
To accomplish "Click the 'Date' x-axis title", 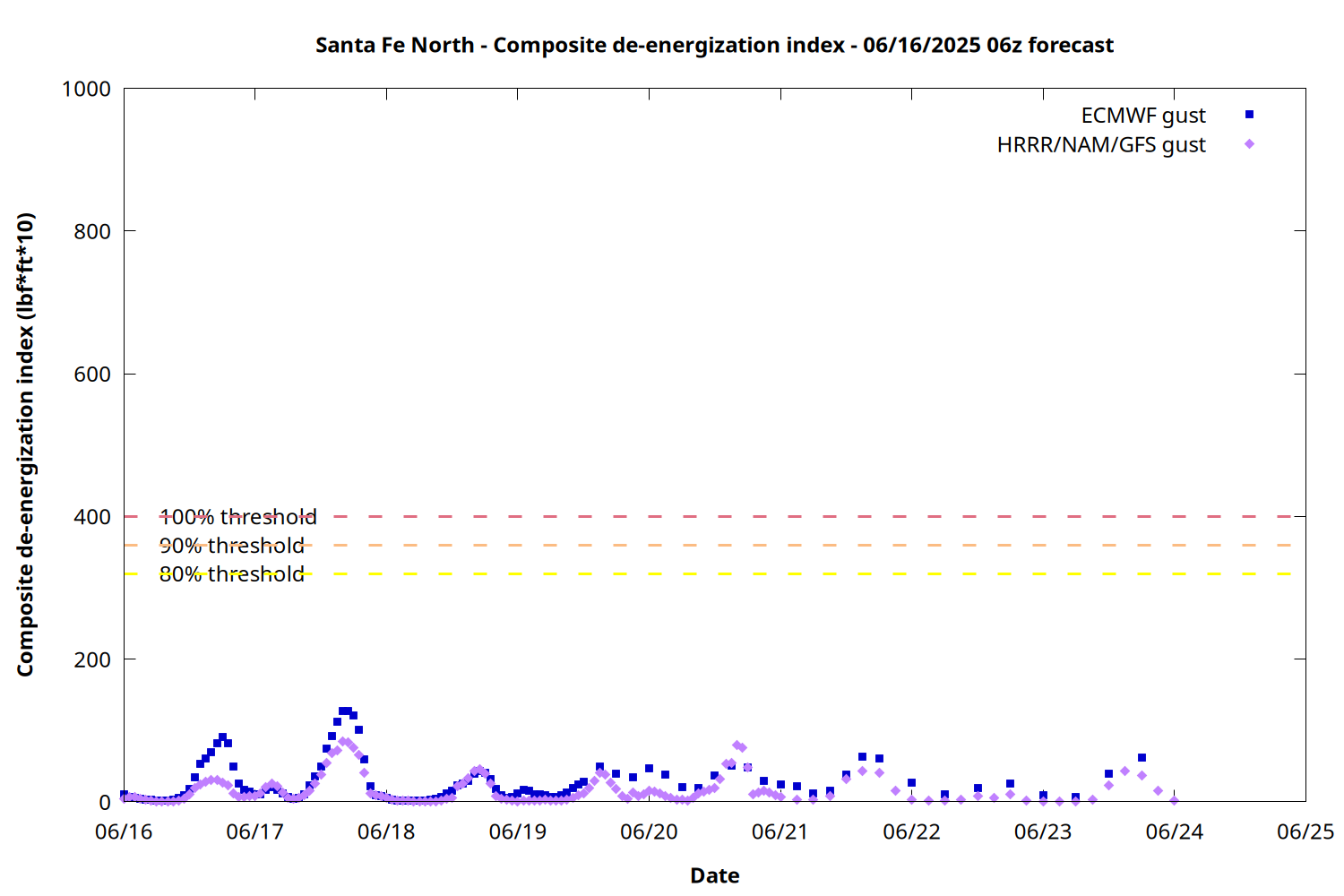I will [x=715, y=875].
